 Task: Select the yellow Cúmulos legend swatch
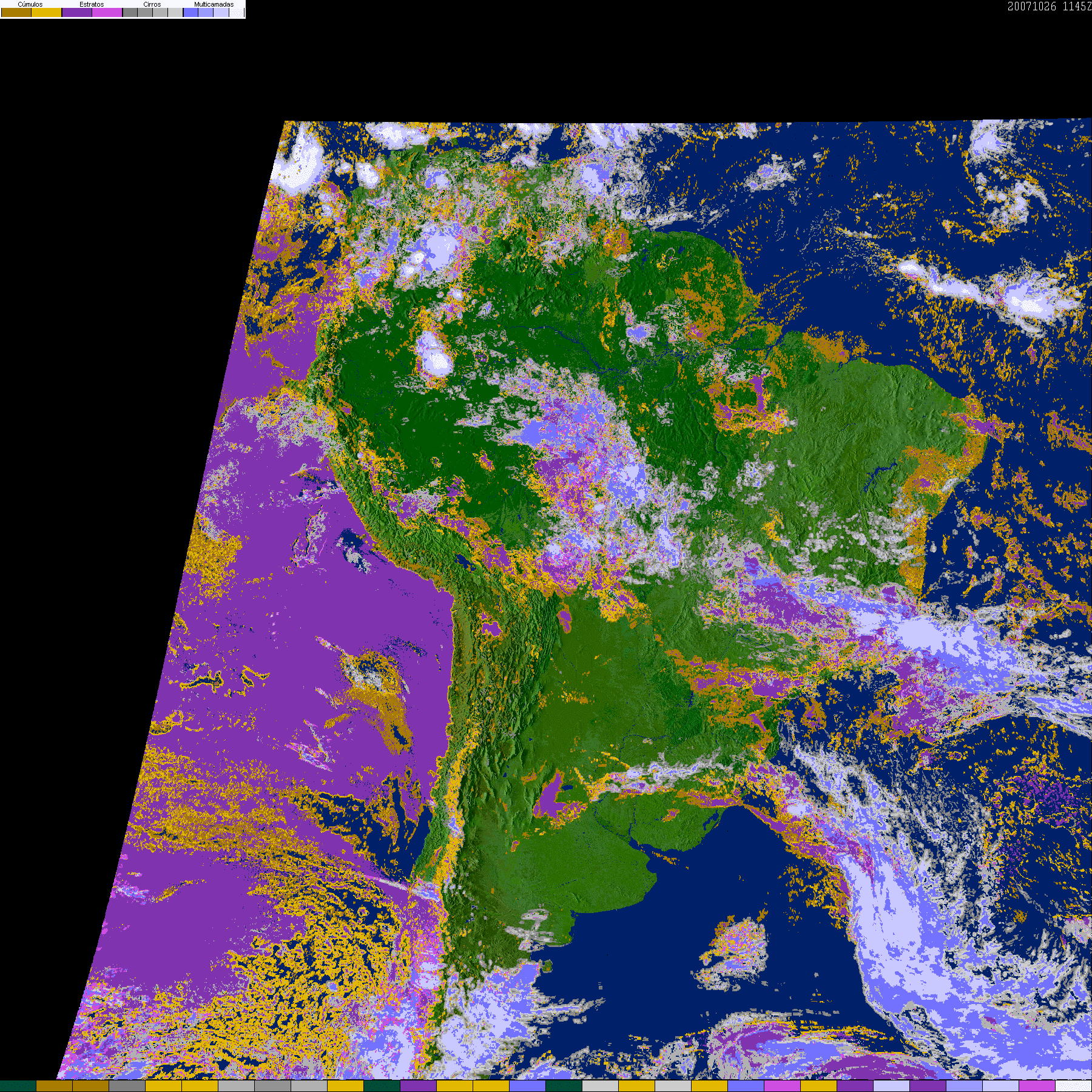[47, 12]
